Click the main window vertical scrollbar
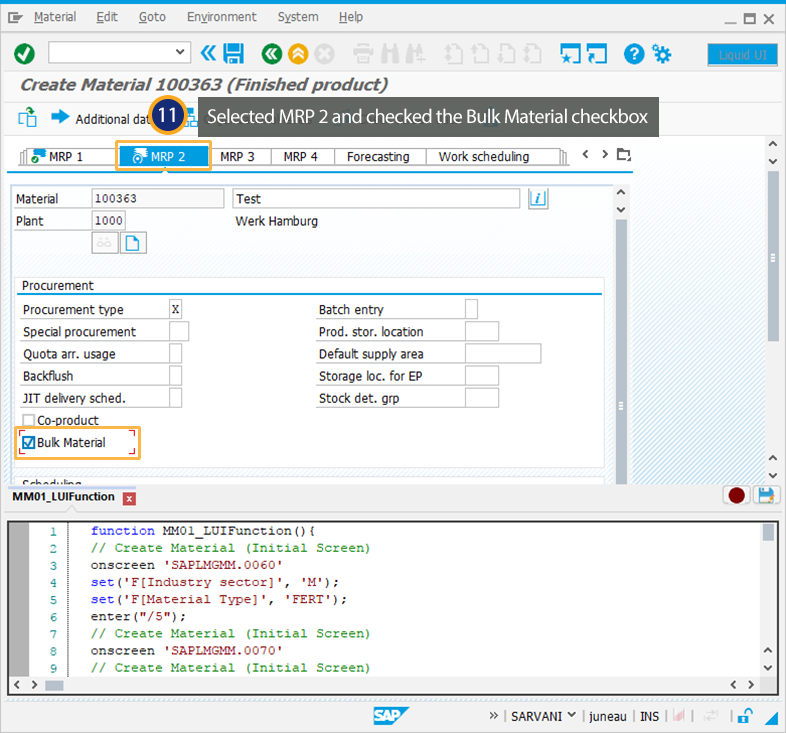The image size is (786, 733). 773,256
